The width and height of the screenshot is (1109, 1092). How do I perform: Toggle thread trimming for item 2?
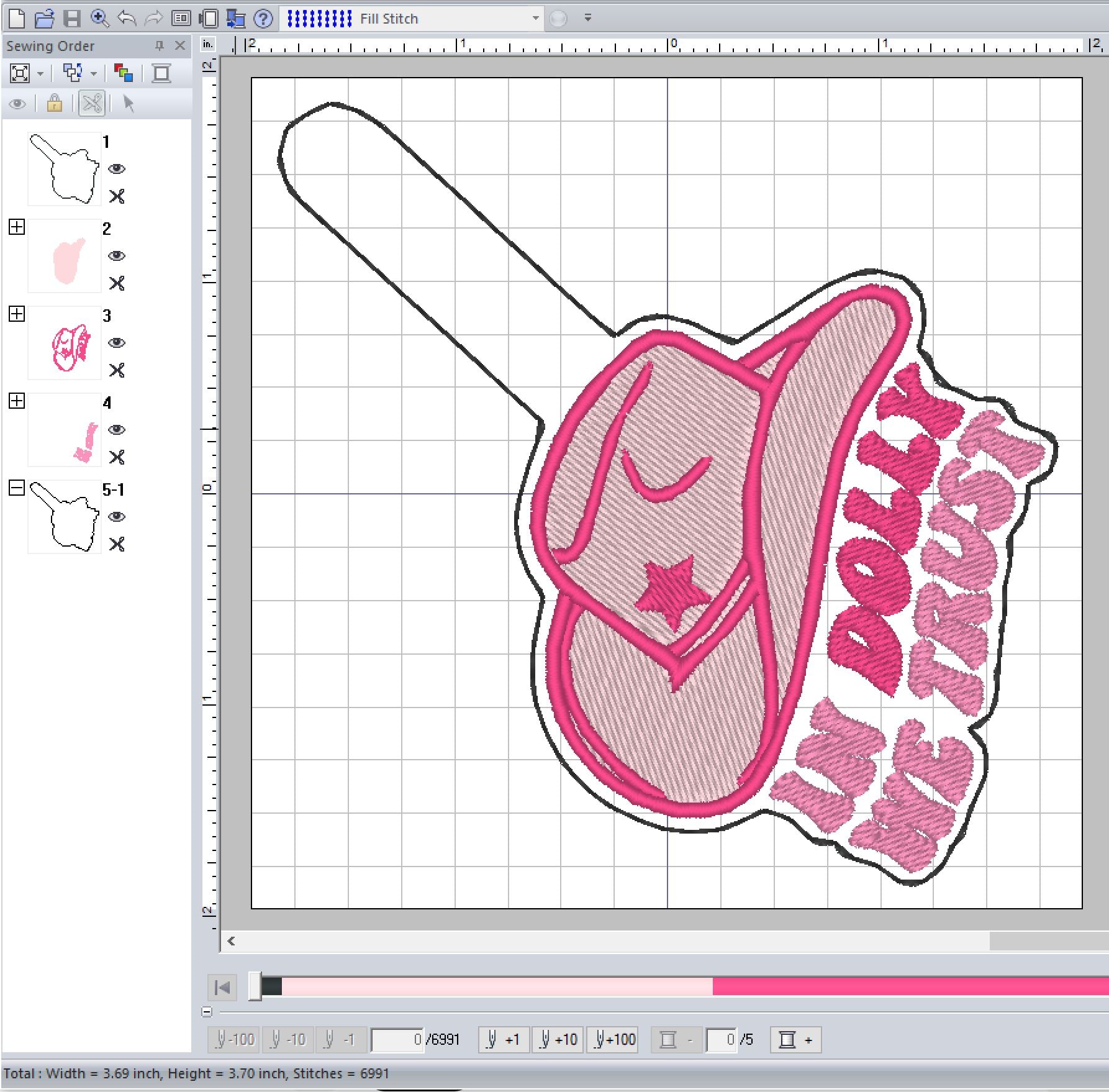point(117,283)
